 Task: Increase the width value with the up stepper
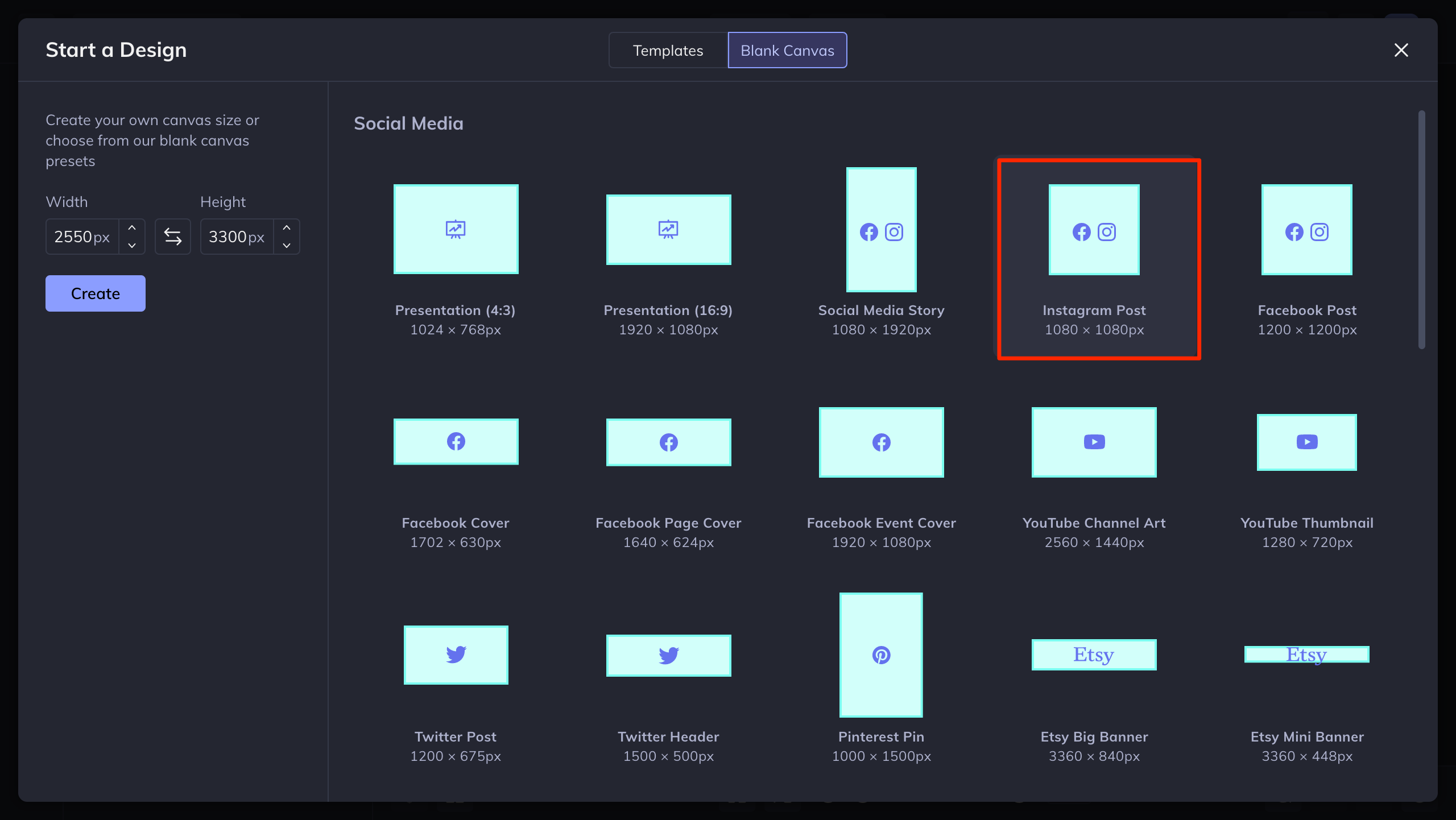(131, 229)
